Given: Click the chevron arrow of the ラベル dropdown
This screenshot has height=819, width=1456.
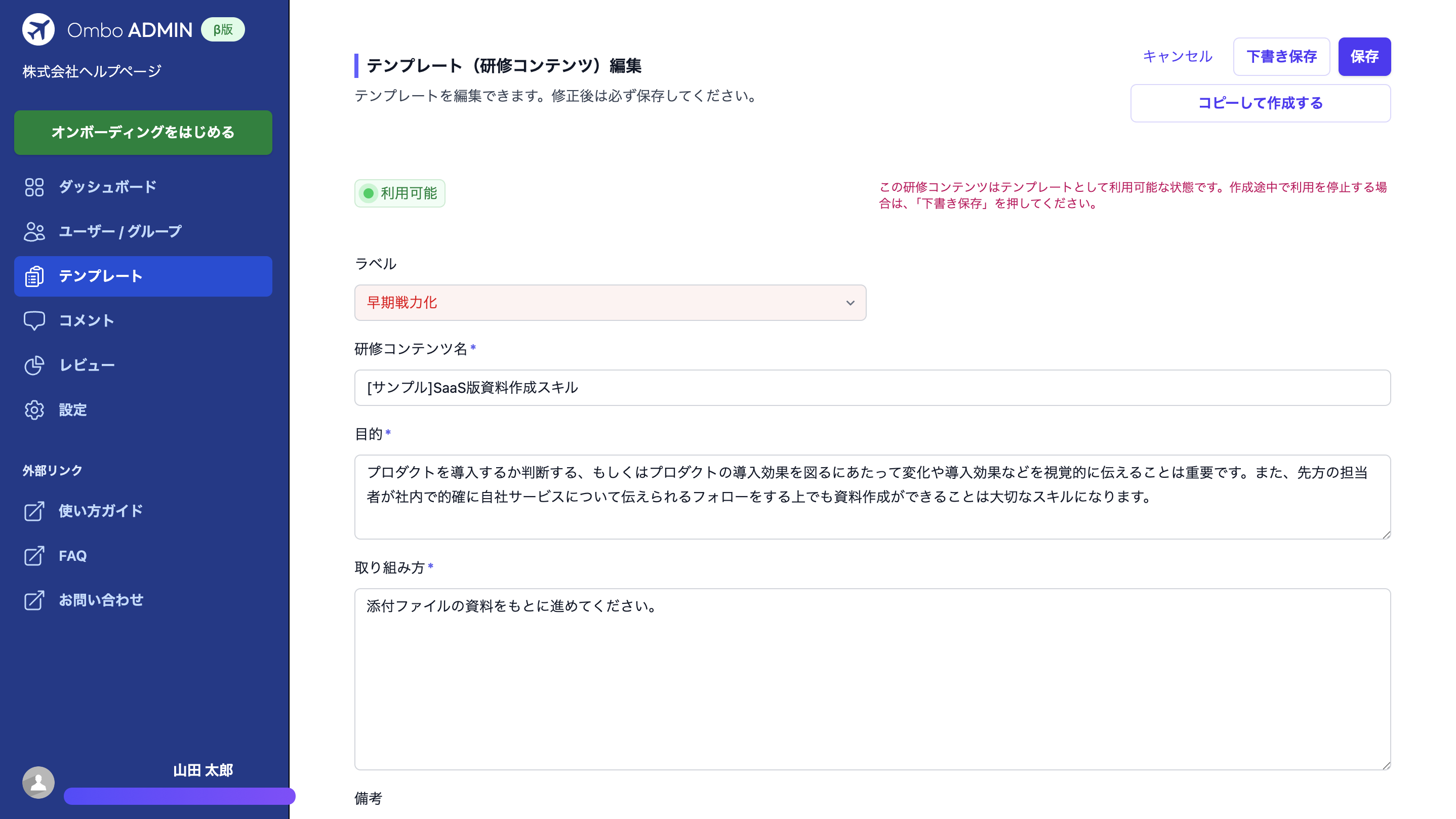Looking at the screenshot, I should 850,303.
